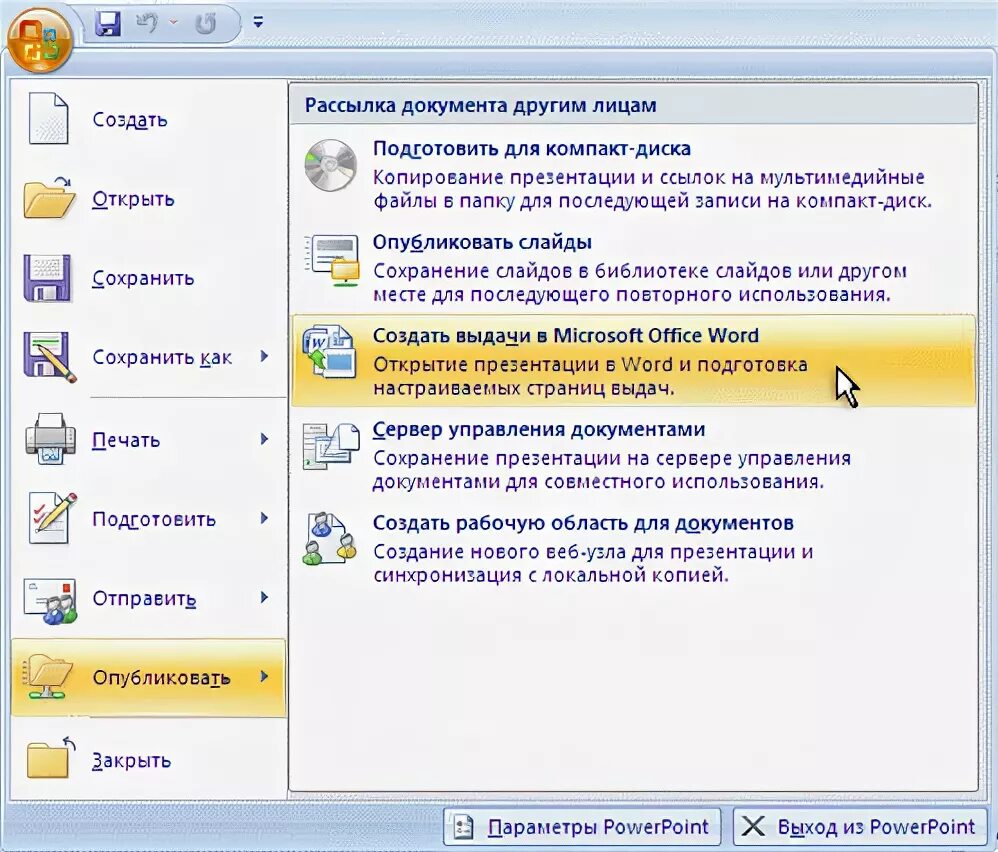
Task: Click the Undo arrow in quick access toolbar
Action: click(147, 24)
